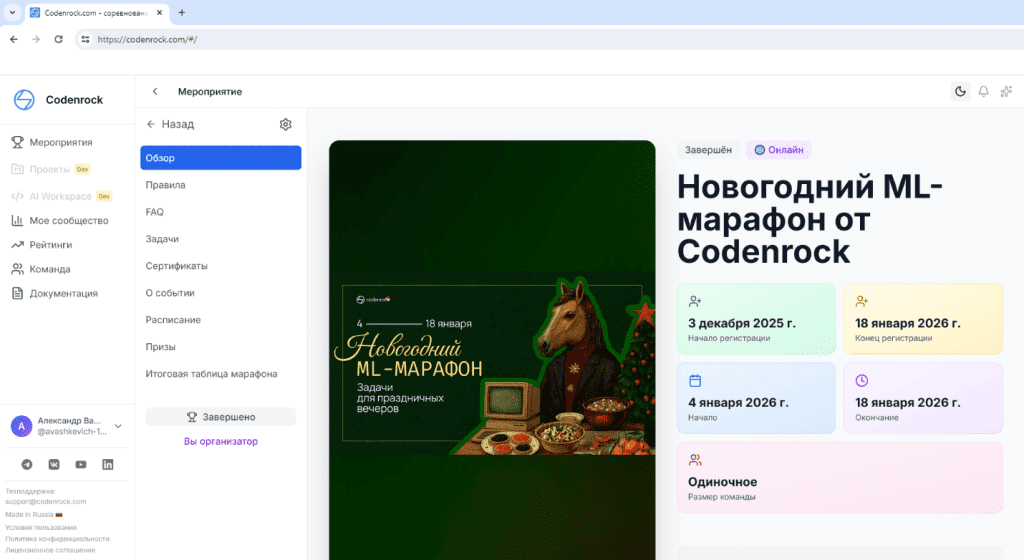Open the LinkedIn icon link
This screenshot has height=560, width=1024.
coord(108,464)
